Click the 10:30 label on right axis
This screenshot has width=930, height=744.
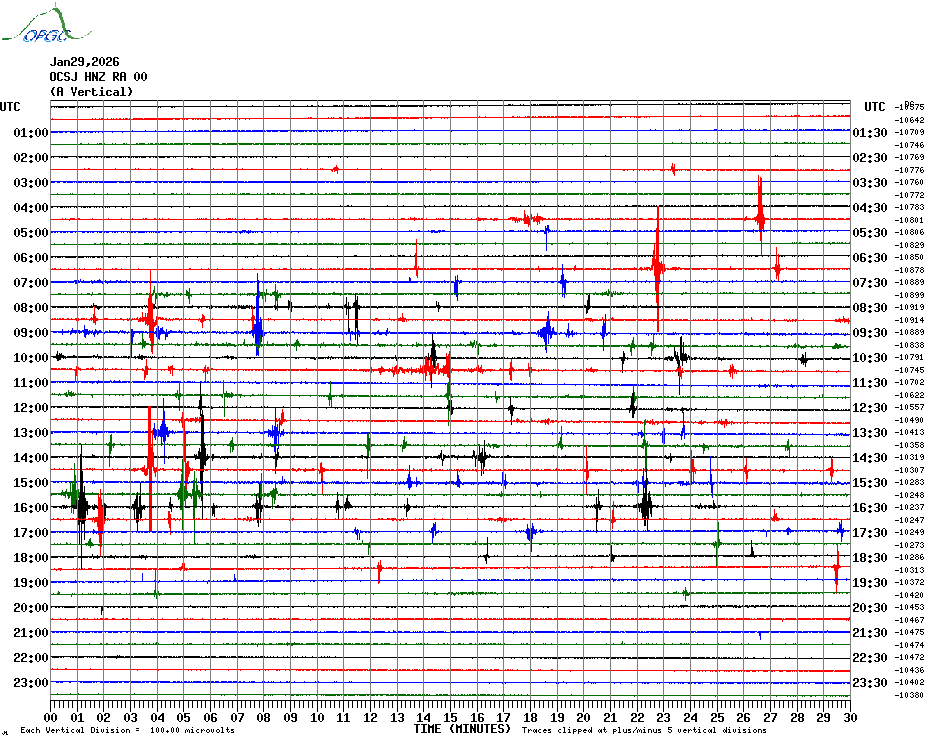coord(870,358)
